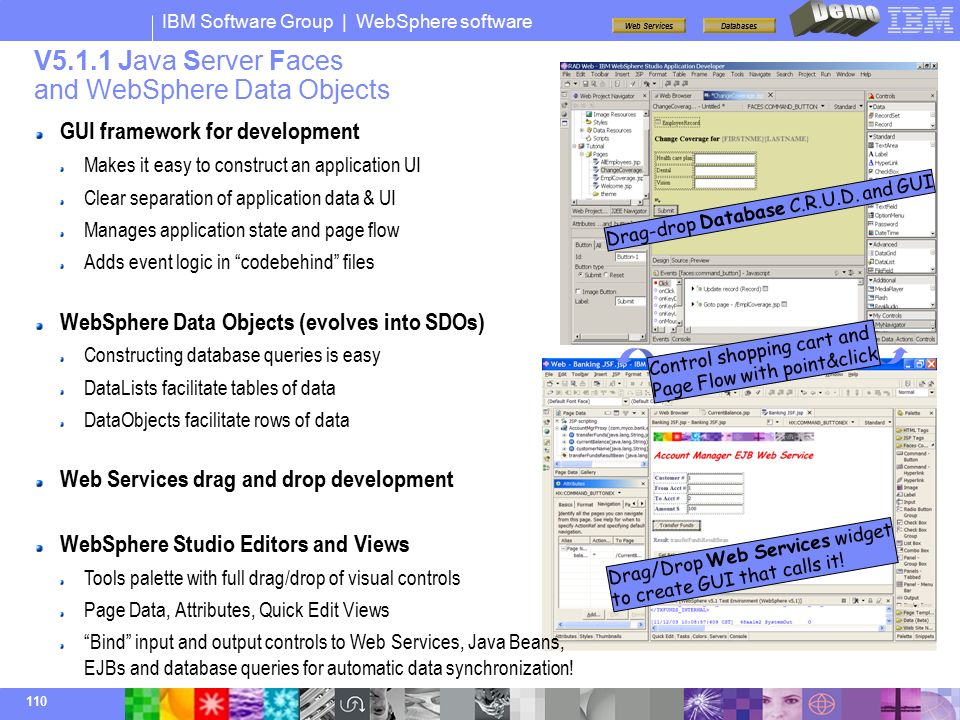Viewport: 960px width, 720px height.
Task: Open the Servers tab in bottom panel
Action: click(718, 637)
